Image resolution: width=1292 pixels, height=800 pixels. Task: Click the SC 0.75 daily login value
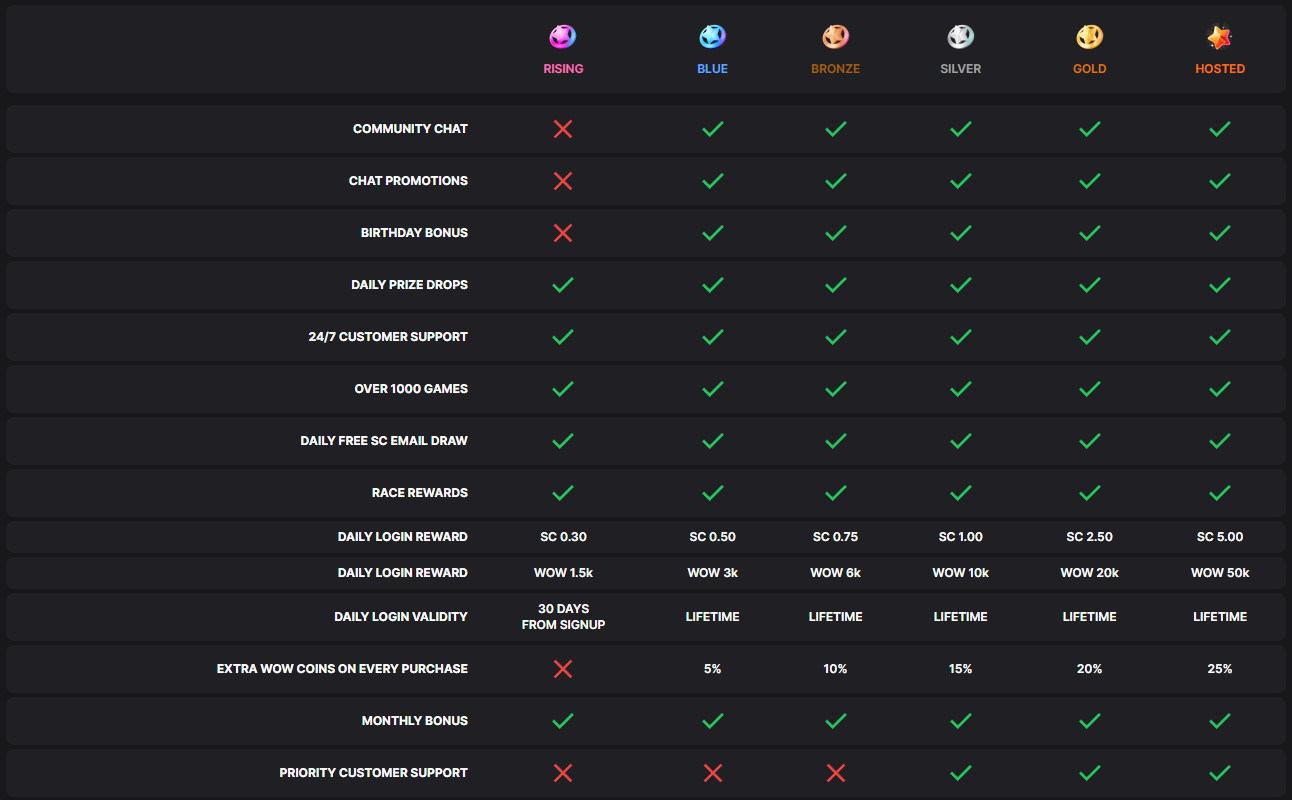(x=836, y=537)
